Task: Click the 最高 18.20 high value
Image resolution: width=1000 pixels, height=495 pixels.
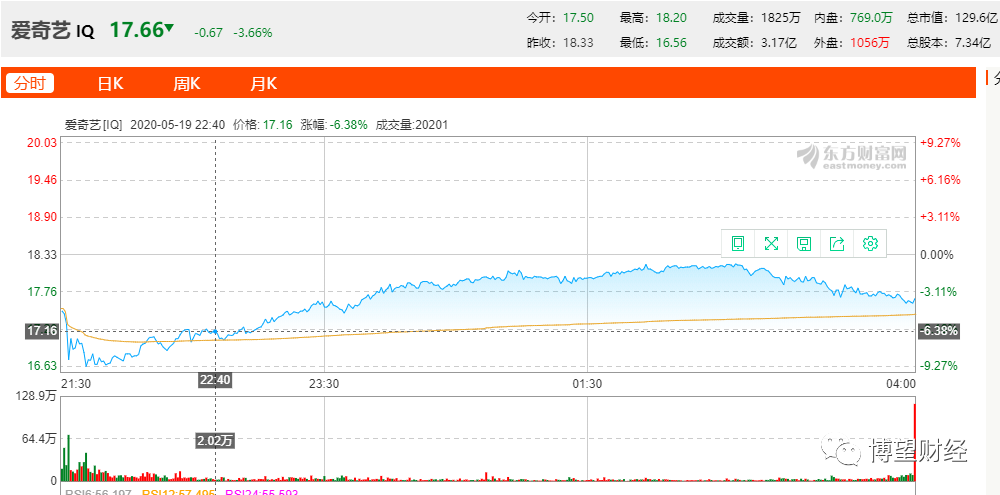Action: tap(671, 18)
